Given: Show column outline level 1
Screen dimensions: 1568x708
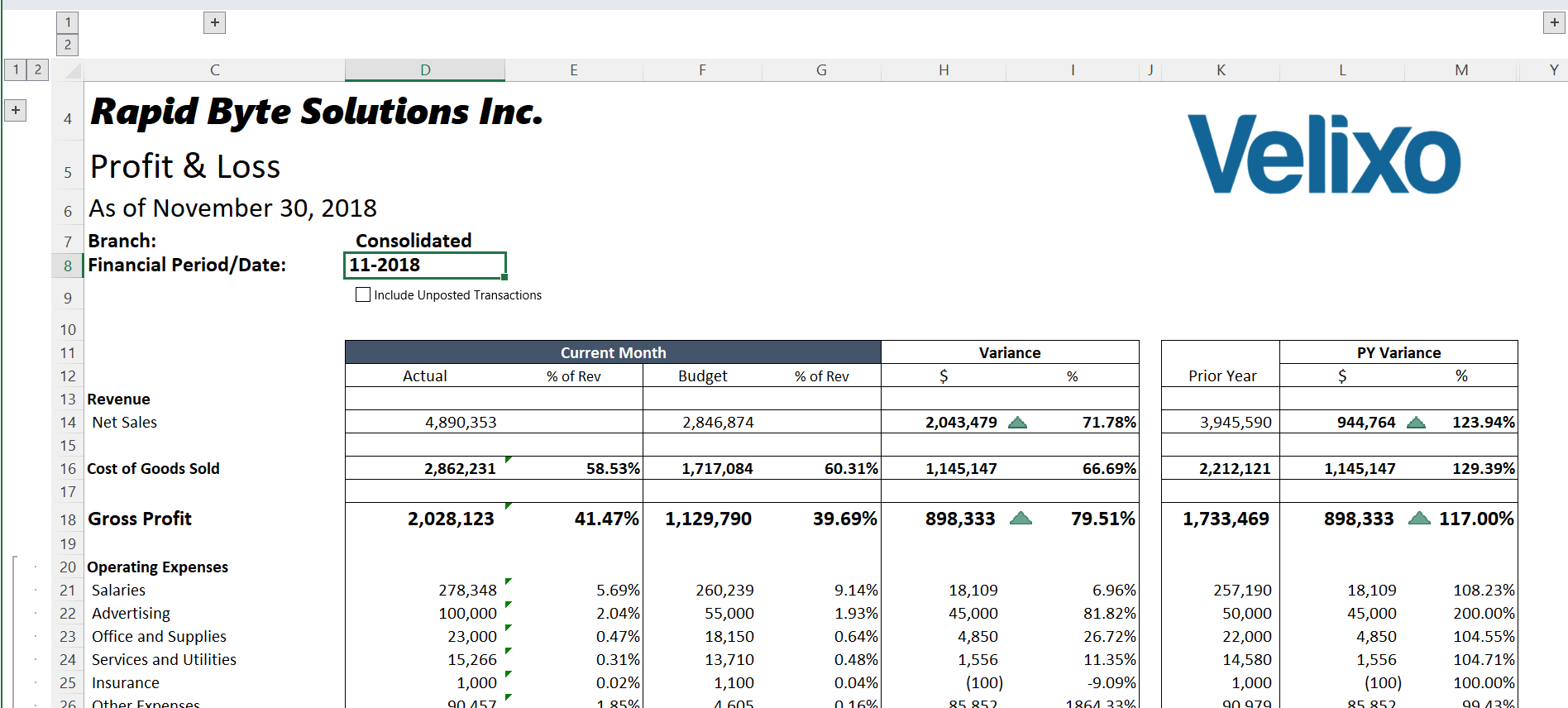Looking at the screenshot, I should click(68, 22).
